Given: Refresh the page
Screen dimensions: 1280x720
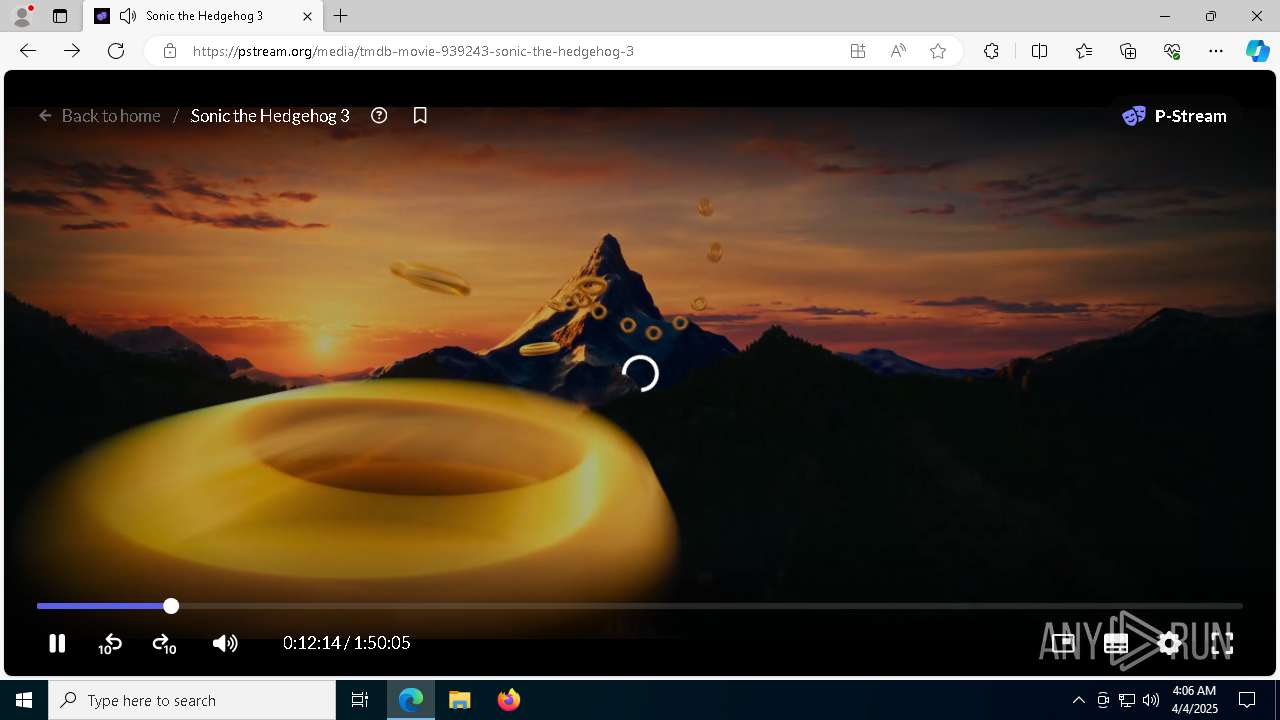Looking at the screenshot, I should (116, 51).
